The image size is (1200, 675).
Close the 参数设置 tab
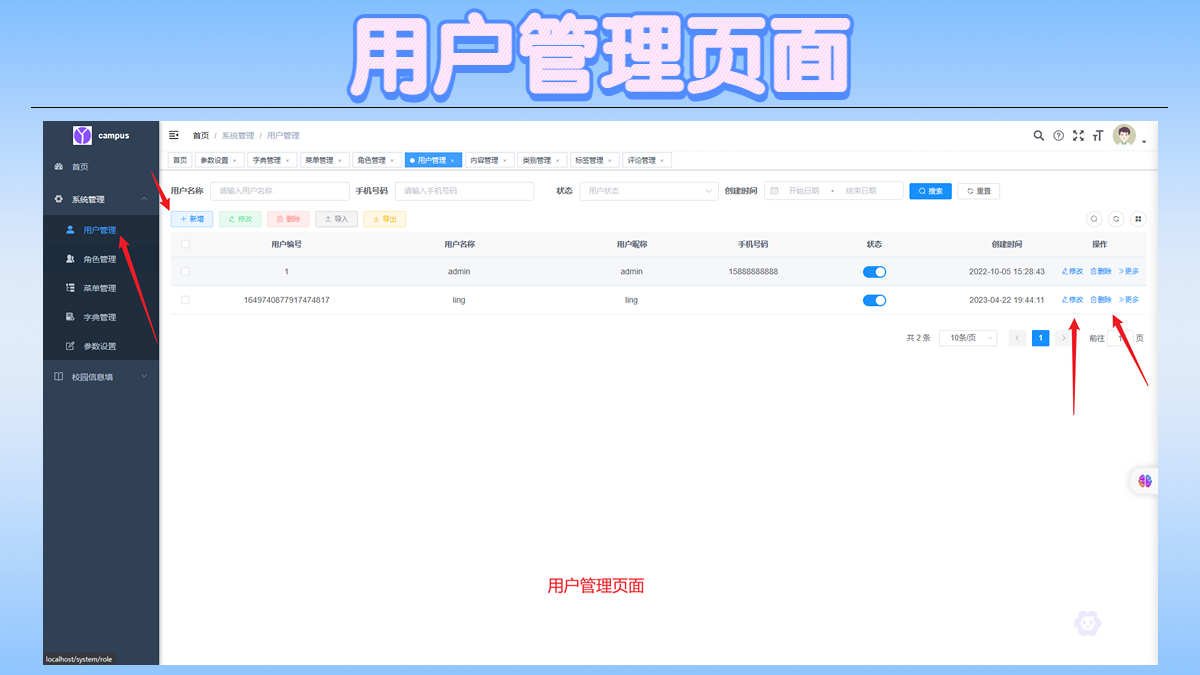click(x=235, y=160)
